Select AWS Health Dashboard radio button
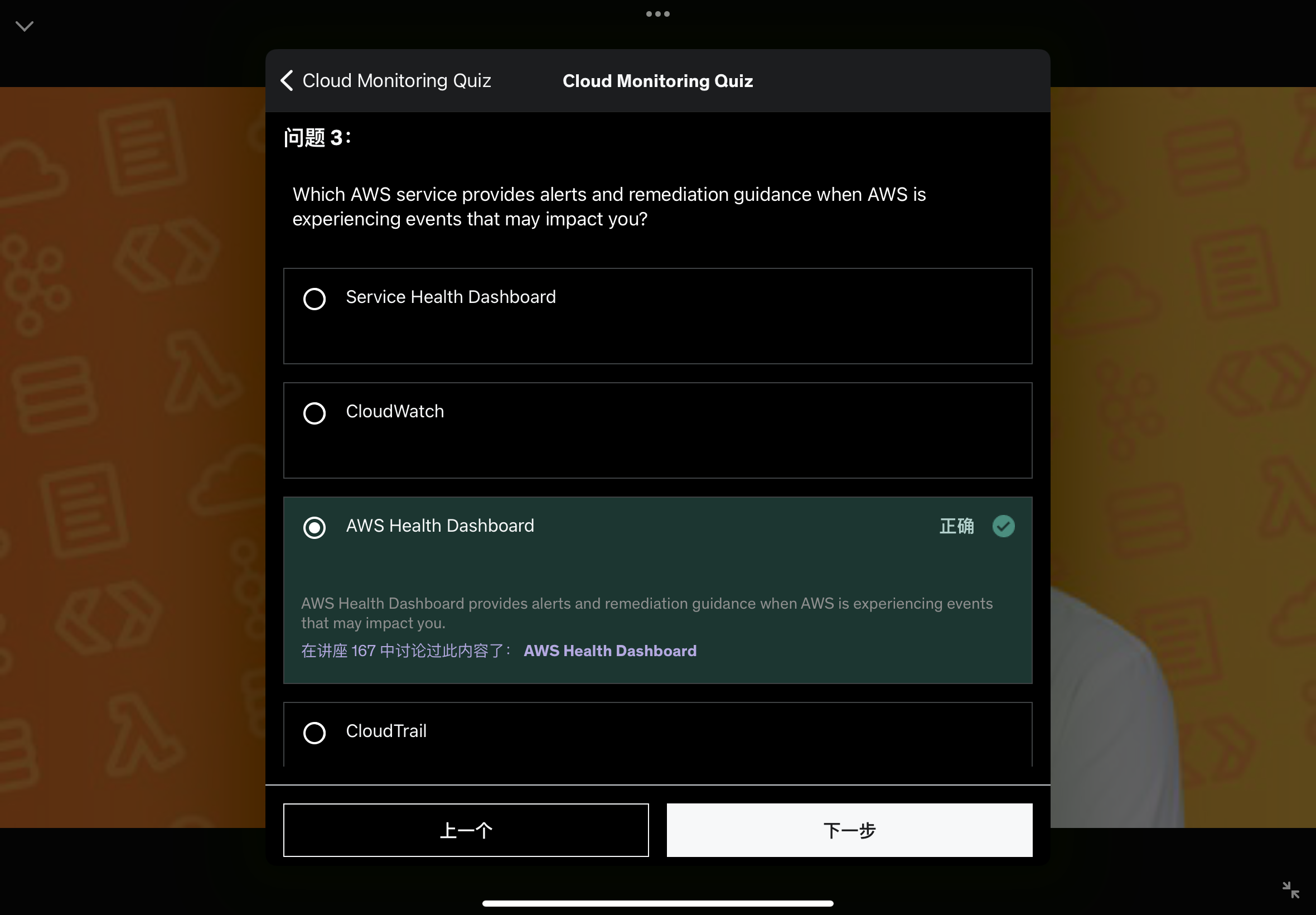Image resolution: width=1316 pixels, height=915 pixels. [314, 527]
